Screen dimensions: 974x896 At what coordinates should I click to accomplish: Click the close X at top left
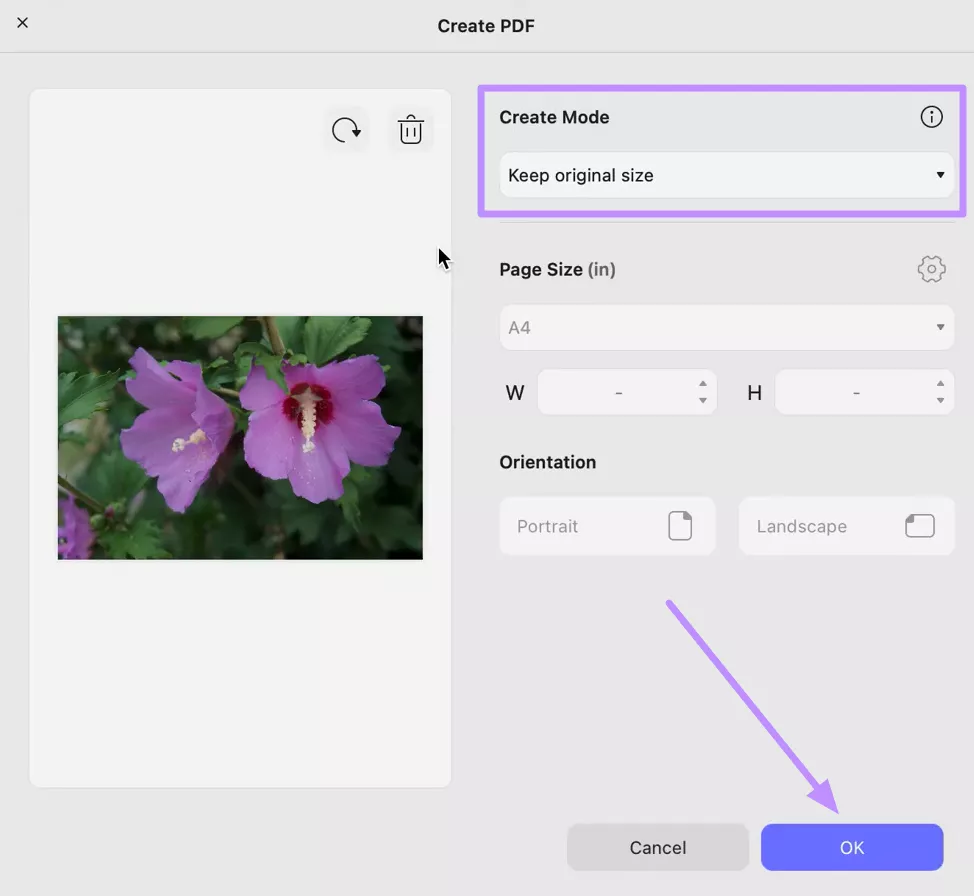tap(22, 22)
